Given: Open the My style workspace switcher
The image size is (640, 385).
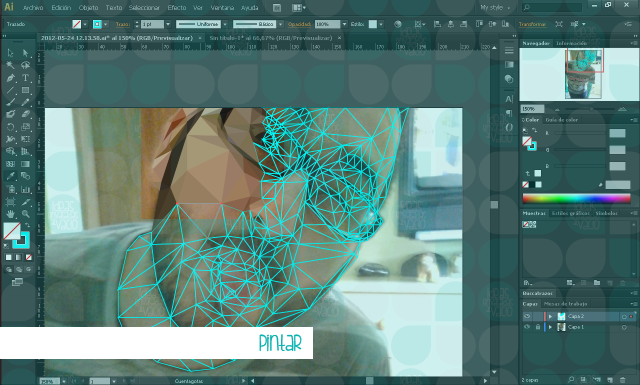Looking at the screenshot, I should coord(495,8).
